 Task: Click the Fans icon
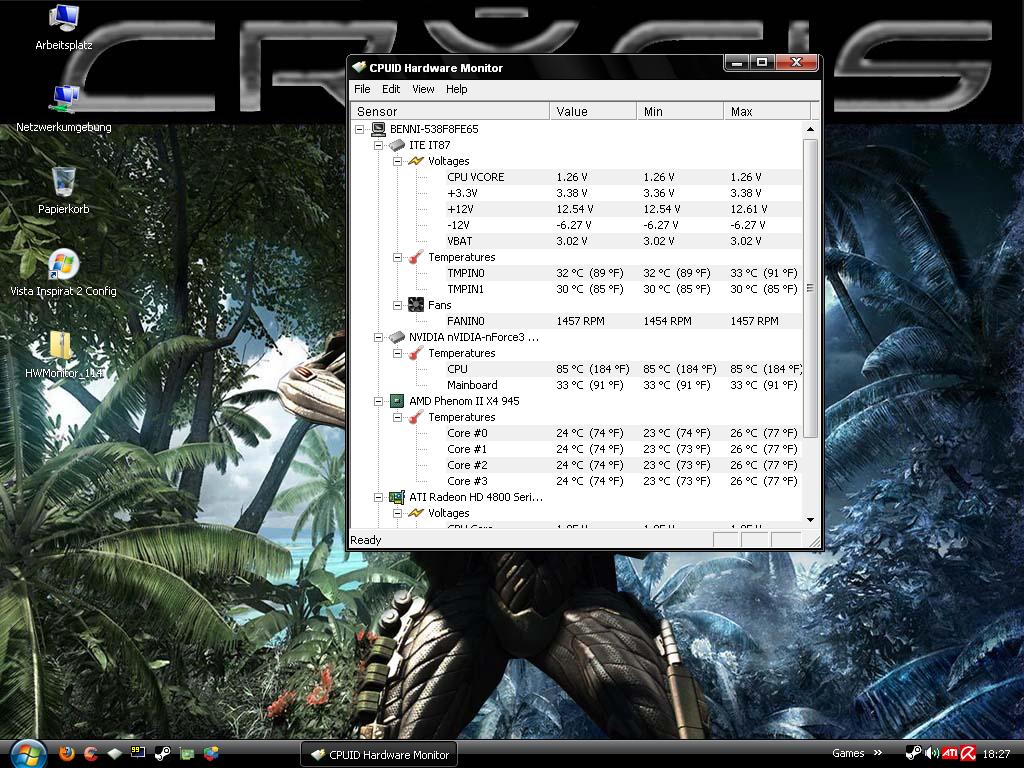pos(416,304)
